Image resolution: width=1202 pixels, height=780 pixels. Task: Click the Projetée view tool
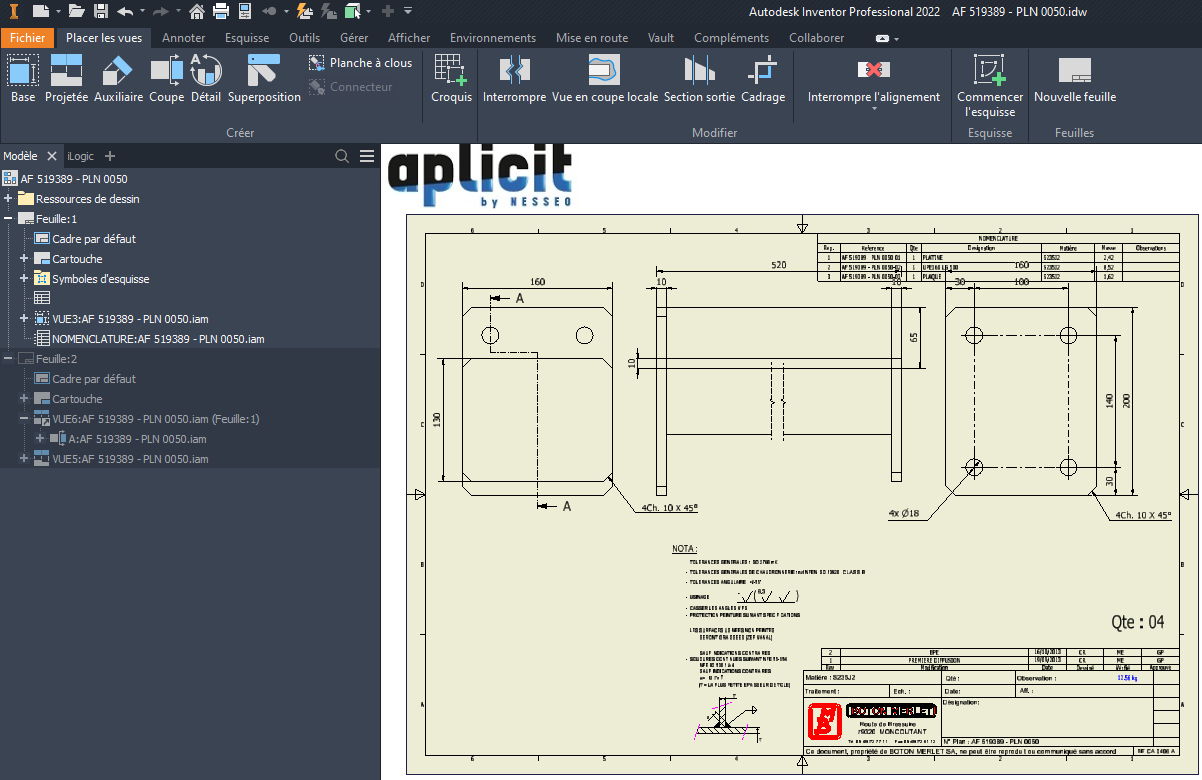pyautogui.click(x=67, y=79)
